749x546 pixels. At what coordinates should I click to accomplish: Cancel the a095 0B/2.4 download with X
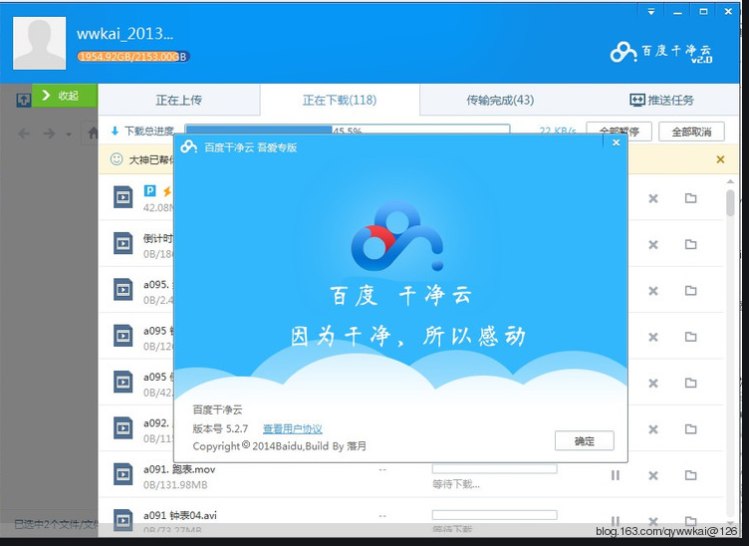[x=653, y=291]
